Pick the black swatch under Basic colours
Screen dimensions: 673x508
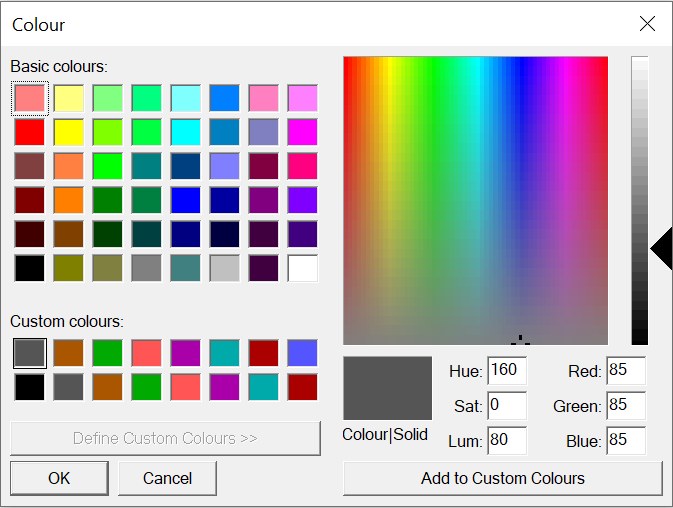click(30, 268)
